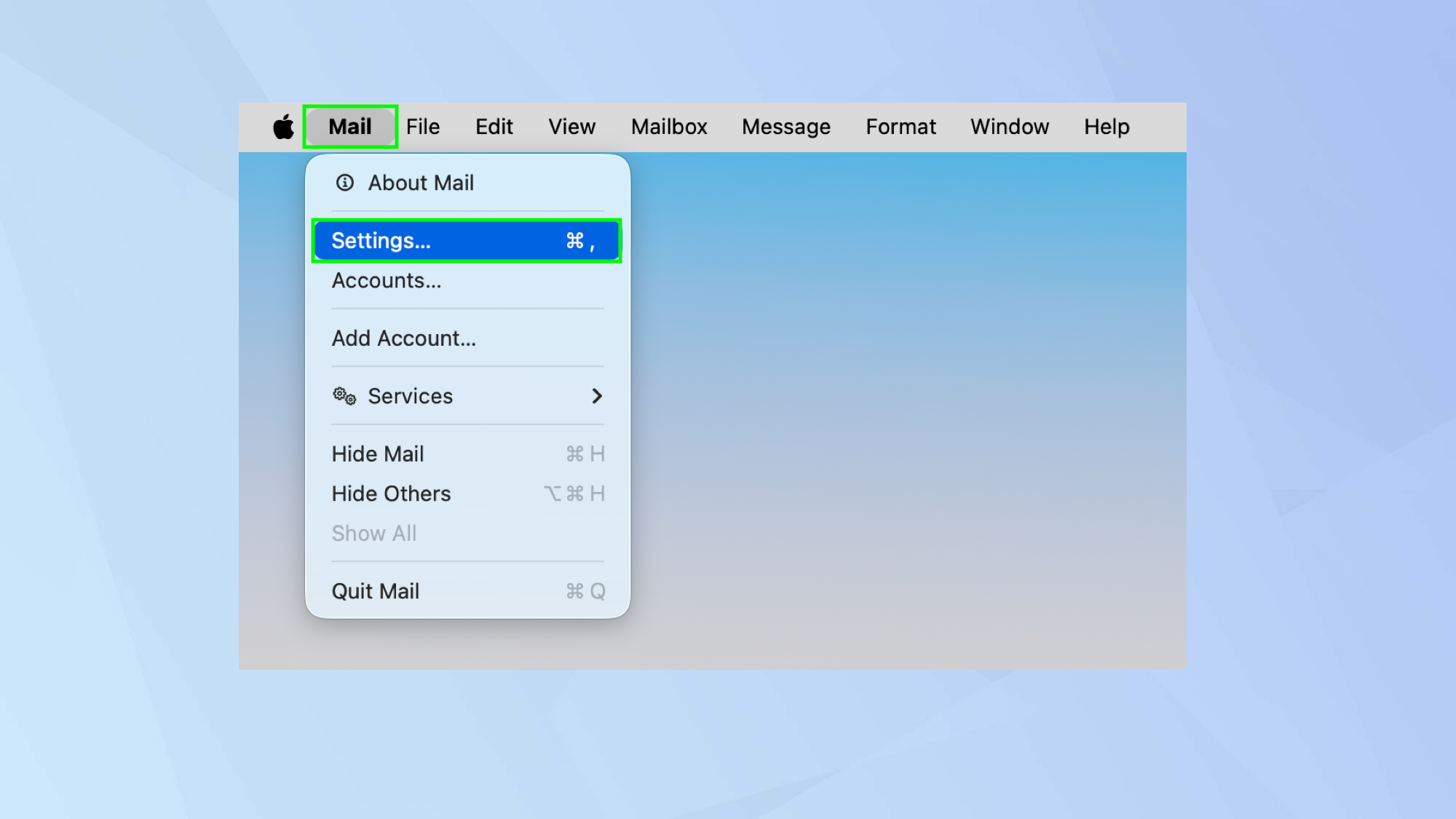The width and height of the screenshot is (1456, 819).
Task: Open the Edit menu
Action: pyautogui.click(x=494, y=126)
